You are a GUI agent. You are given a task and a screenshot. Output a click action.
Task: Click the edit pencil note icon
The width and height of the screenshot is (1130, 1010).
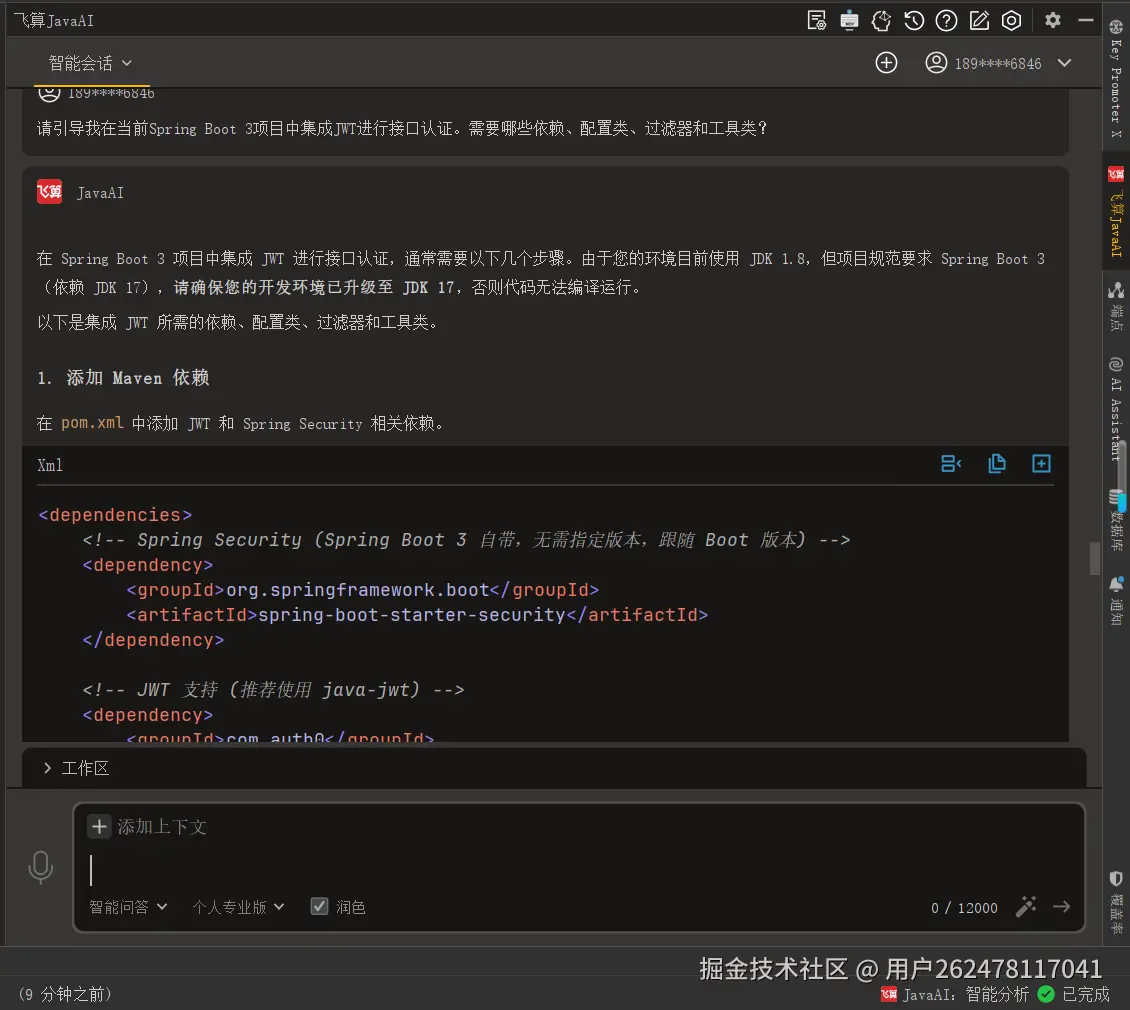pos(979,20)
